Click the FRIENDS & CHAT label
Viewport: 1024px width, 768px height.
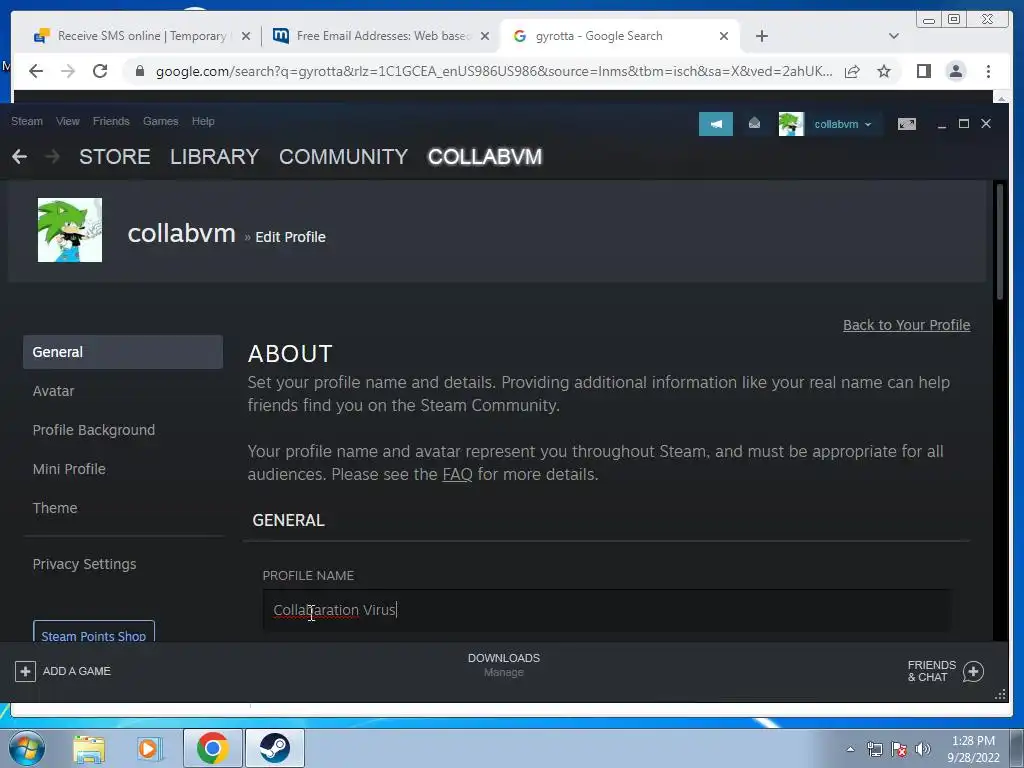(931, 671)
